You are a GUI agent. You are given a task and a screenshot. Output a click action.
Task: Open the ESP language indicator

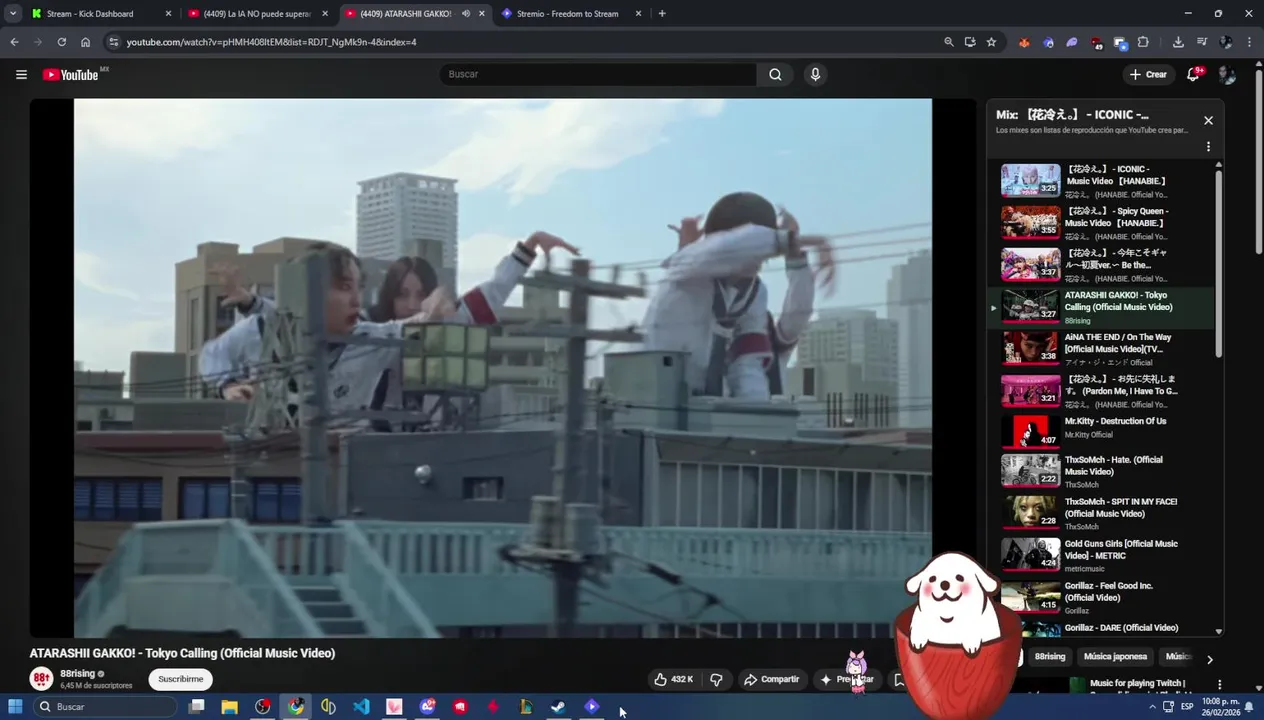(1187, 707)
